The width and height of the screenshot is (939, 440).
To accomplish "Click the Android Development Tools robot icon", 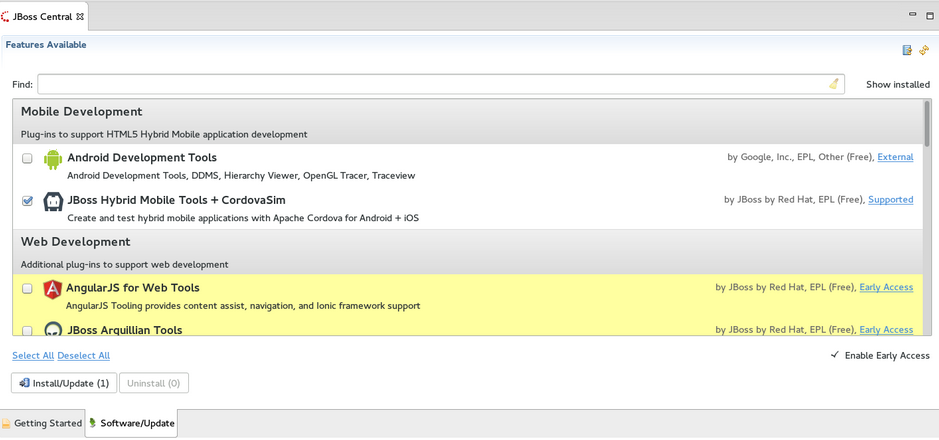I will [53, 159].
